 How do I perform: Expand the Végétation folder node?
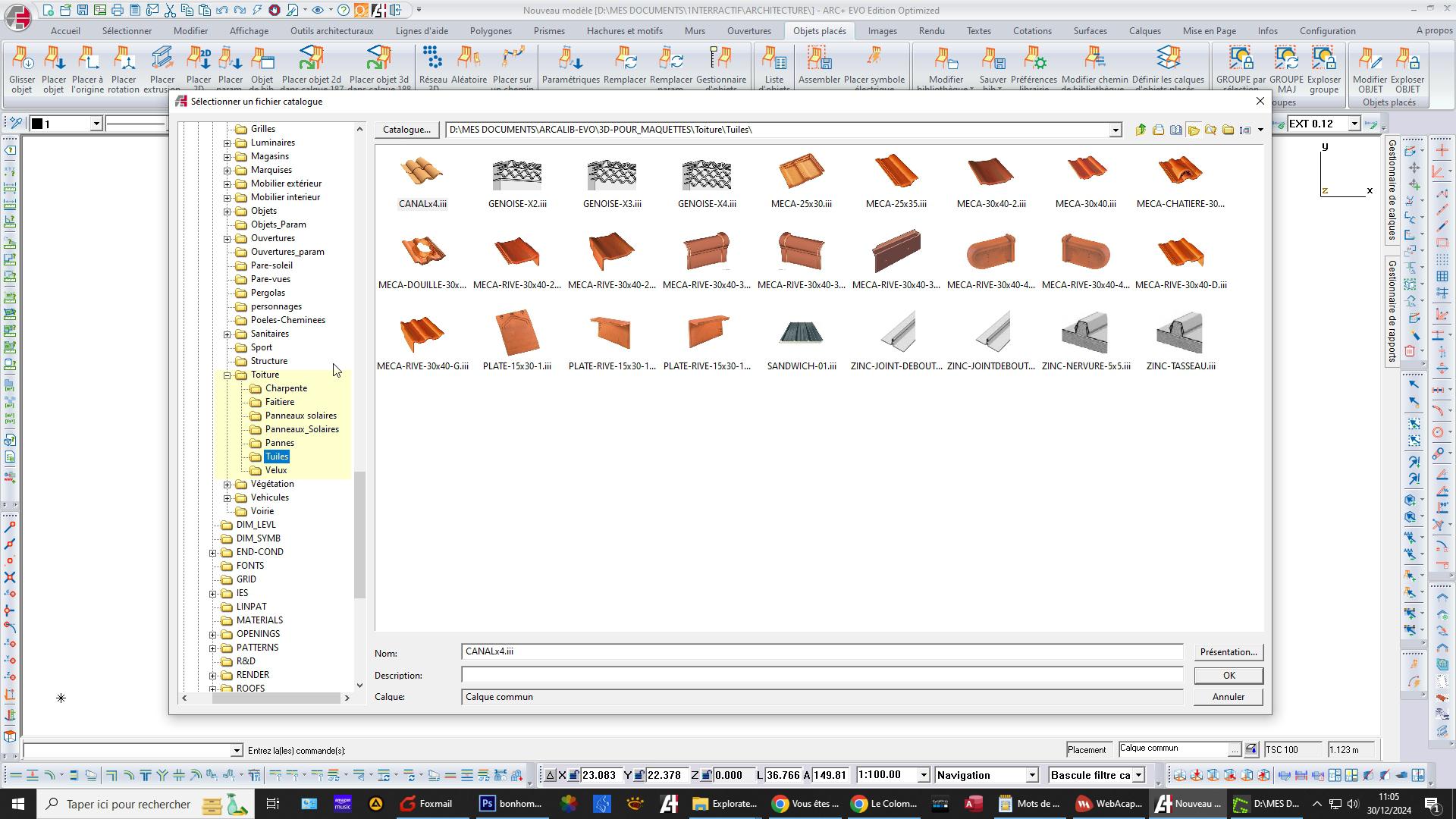227,485
